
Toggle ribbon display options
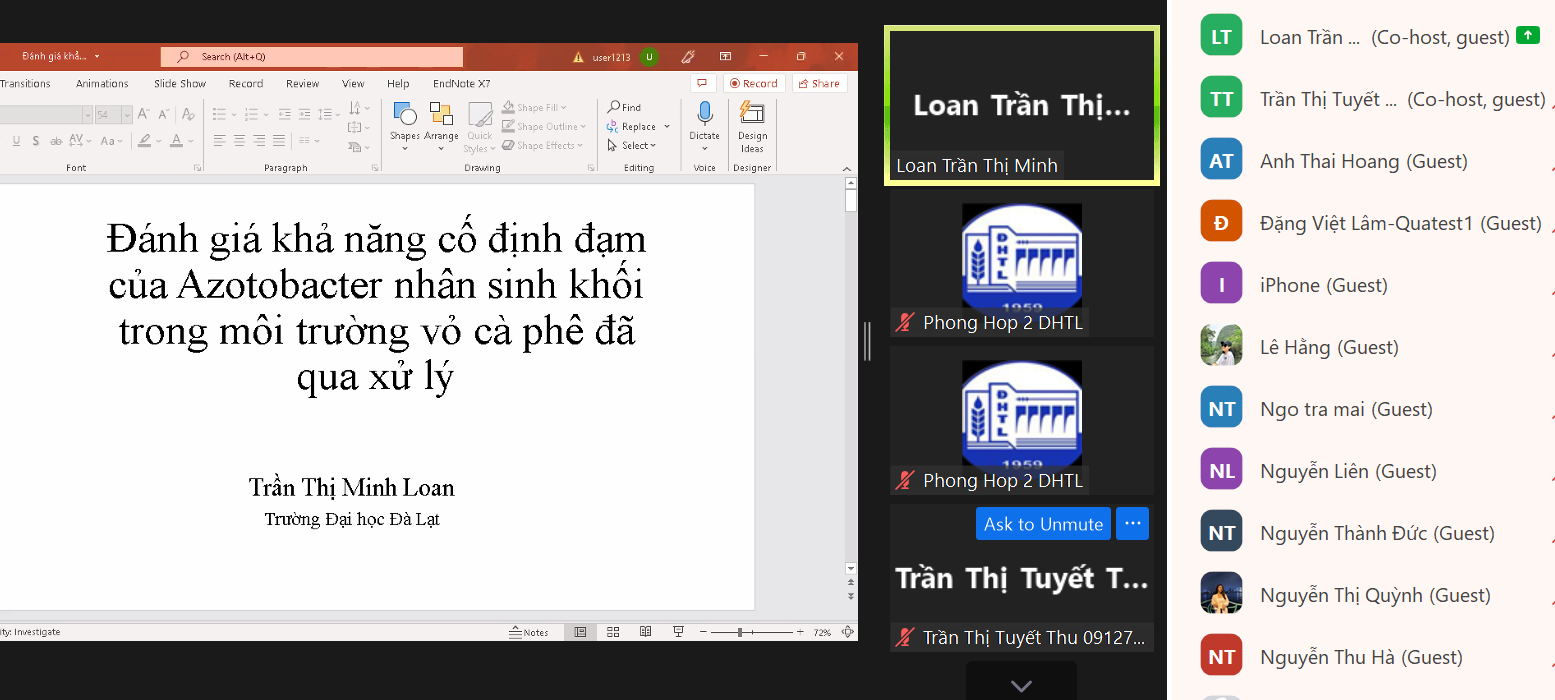[x=725, y=57]
